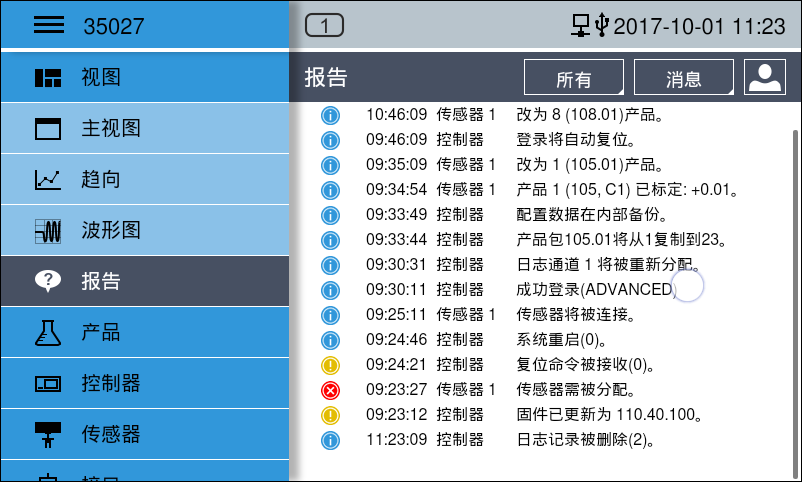Viewport: 802px width, 482px height.
Task: Click the sensor number 1 indicator
Action: click(x=324, y=26)
